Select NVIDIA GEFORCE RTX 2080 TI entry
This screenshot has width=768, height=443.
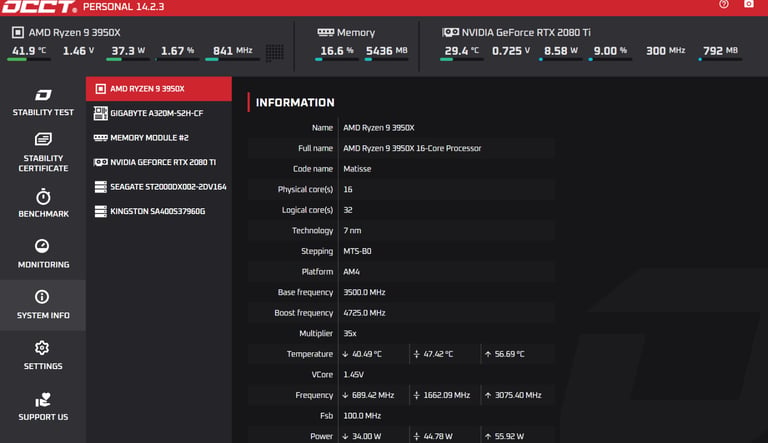click(159, 162)
